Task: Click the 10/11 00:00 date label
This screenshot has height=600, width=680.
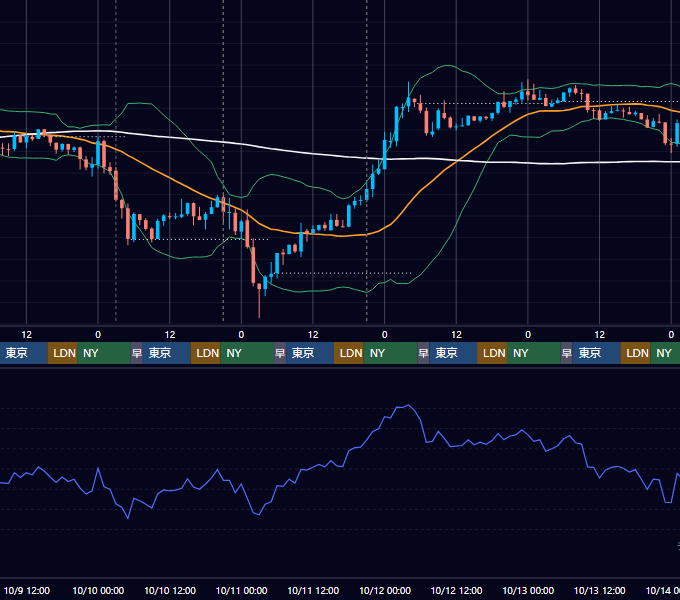Action: click(x=242, y=590)
